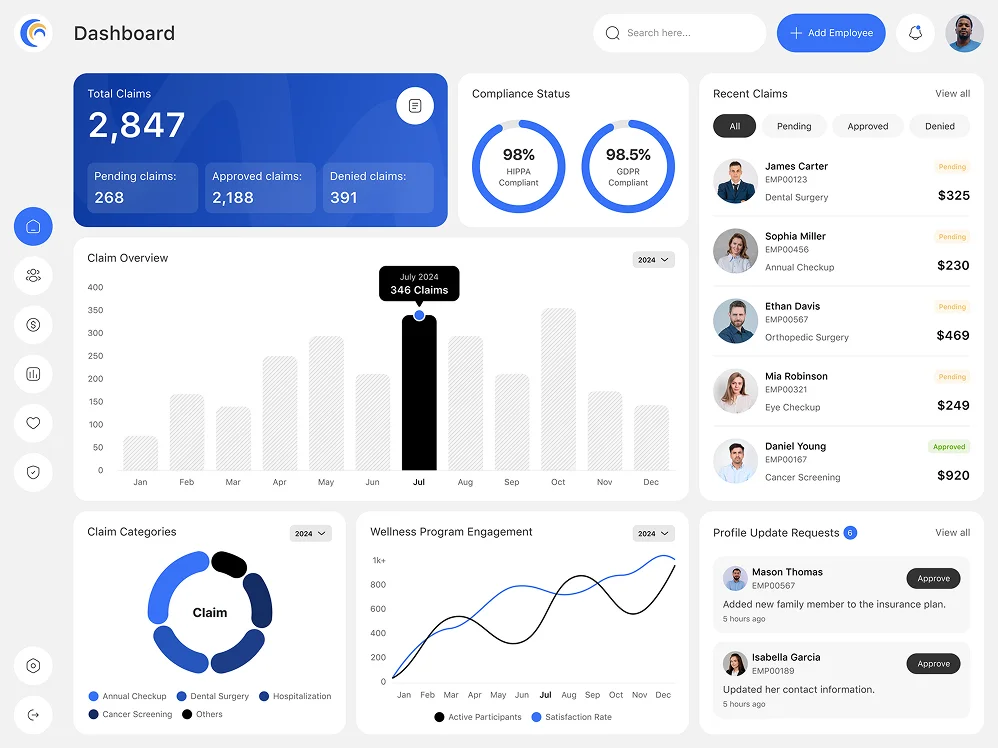Click the Add Employee button
Viewport: 998px width, 748px height.
pyautogui.click(x=831, y=32)
